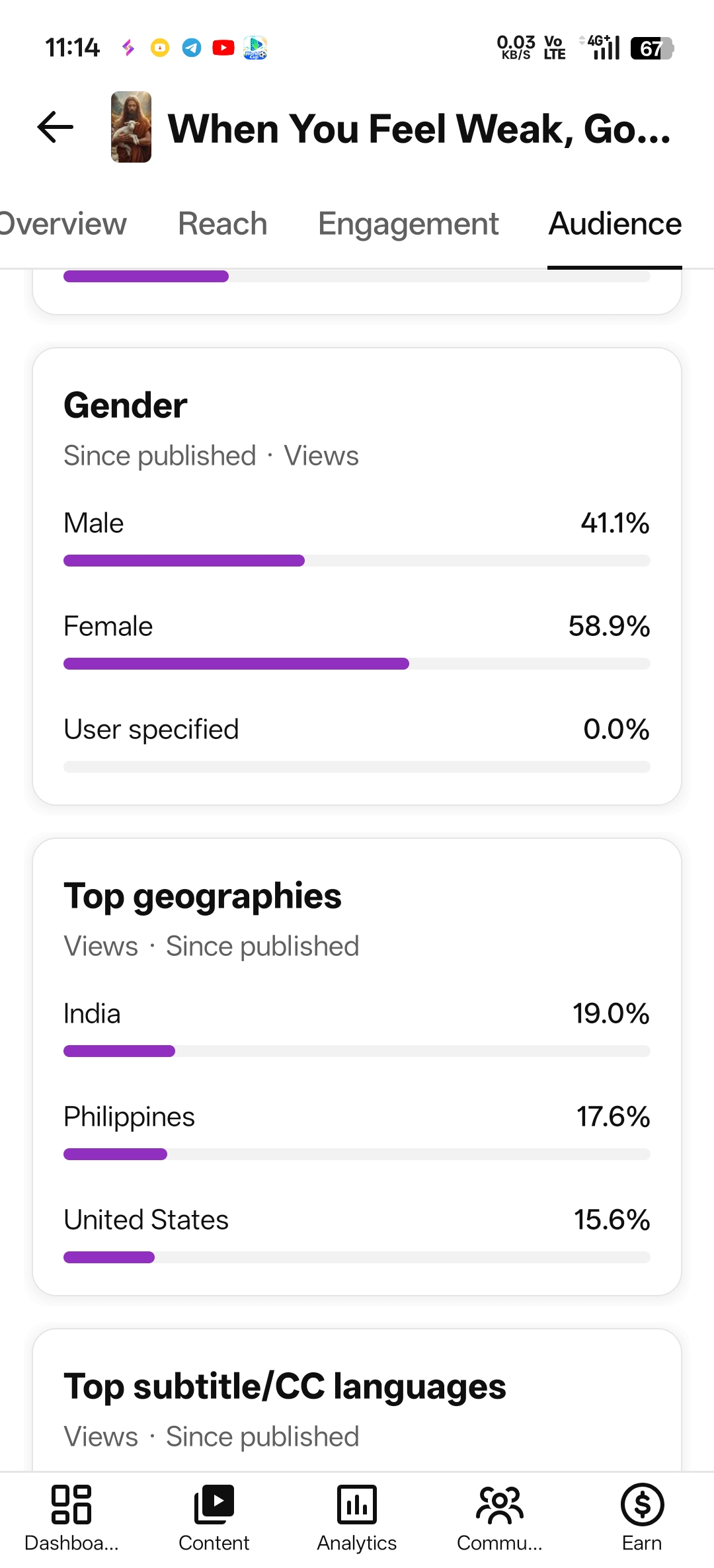
Task: Tap the battery indicator showing 67
Action: (652, 48)
